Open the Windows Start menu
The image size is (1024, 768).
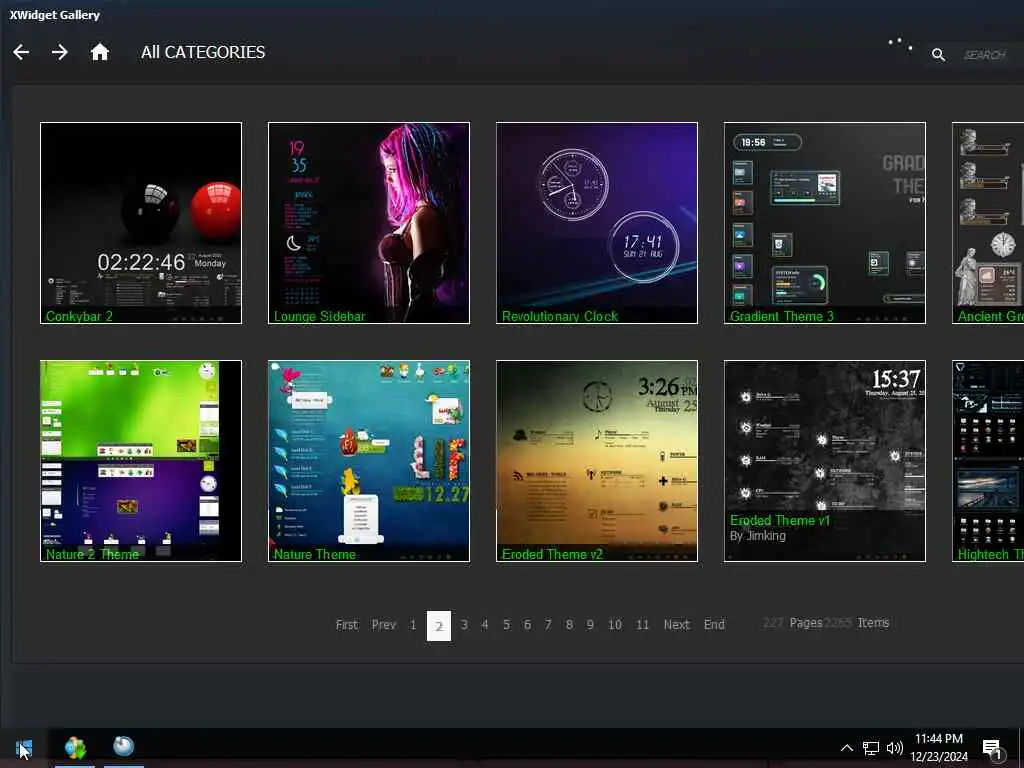(24, 747)
